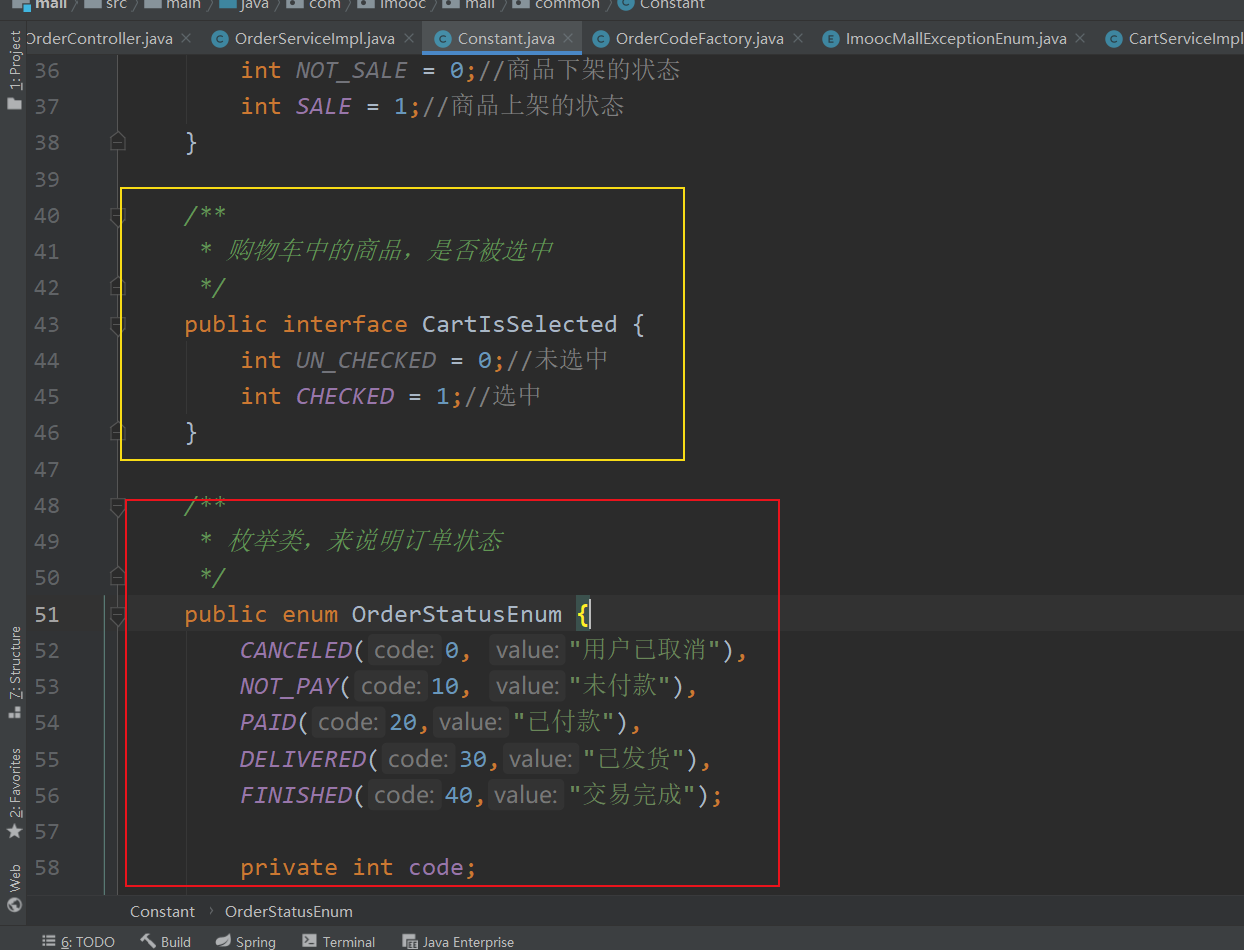The height and width of the screenshot is (950, 1244).
Task: Open the Terminal tool window
Action: coord(338,941)
